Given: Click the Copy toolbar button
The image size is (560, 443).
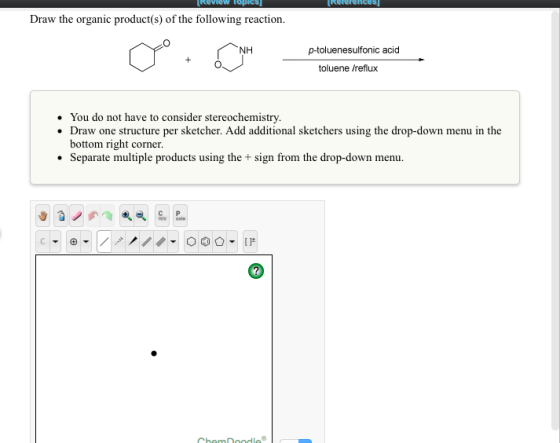Looking at the screenshot, I should (x=162, y=216).
